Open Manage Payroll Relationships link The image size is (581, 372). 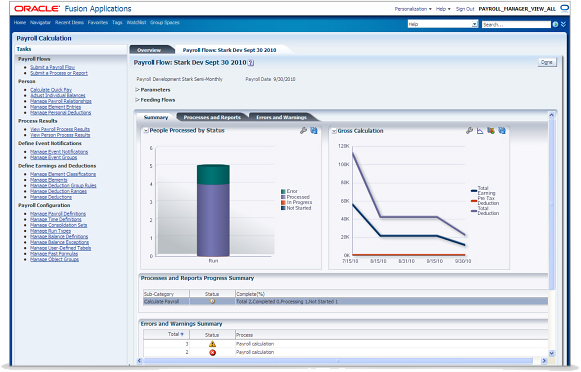coord(61,101)
